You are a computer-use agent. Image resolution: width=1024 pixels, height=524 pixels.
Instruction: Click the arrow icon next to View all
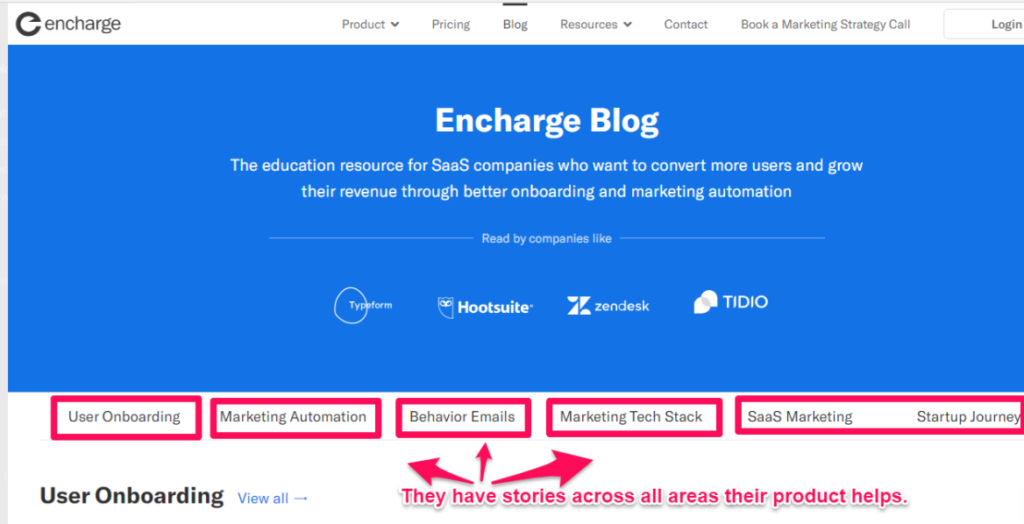[301, 498]
